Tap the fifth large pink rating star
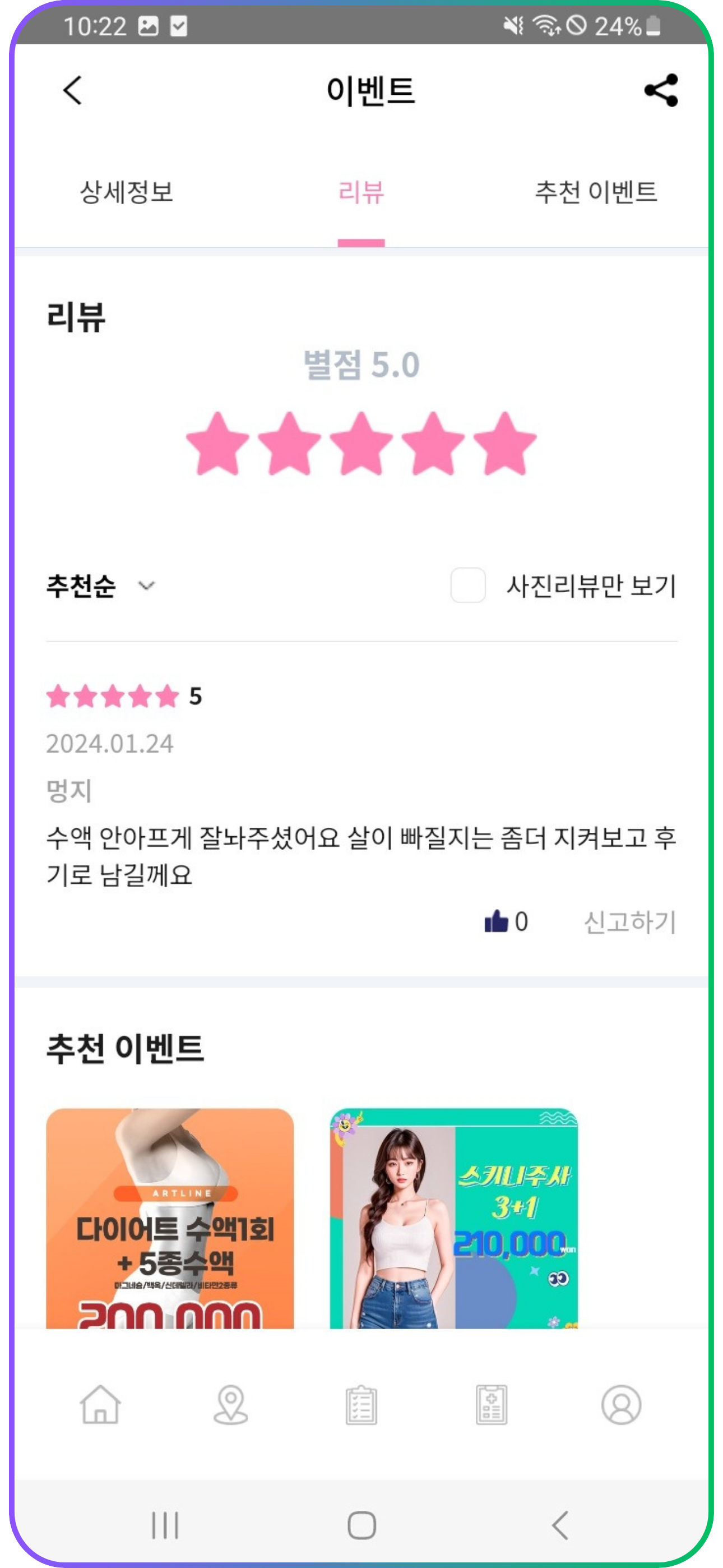The width and height of the screenshot is (723, 1568). [505, 443]
